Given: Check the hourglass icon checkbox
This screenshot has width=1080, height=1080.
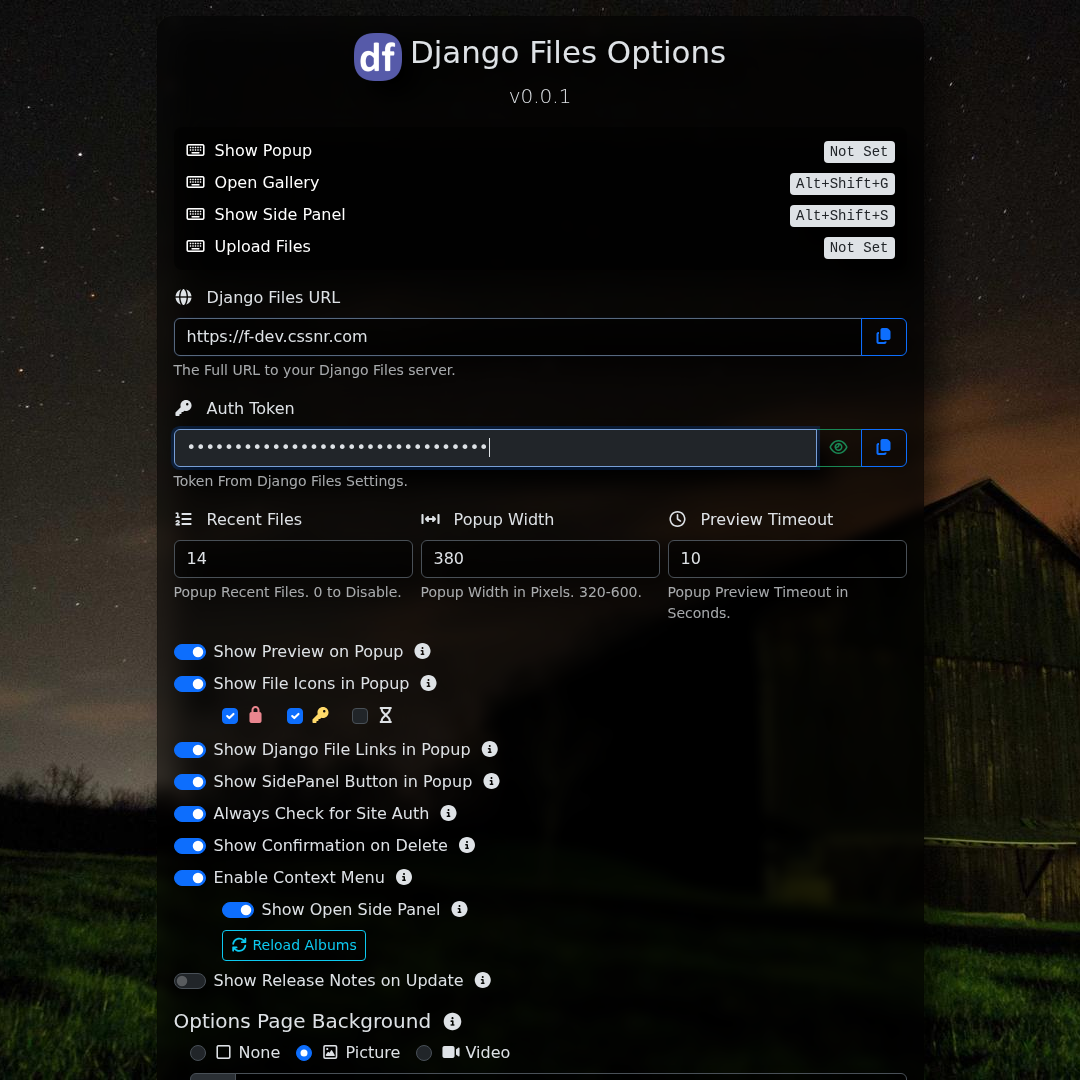Looking at the screenshot, I should click(360, 716).
